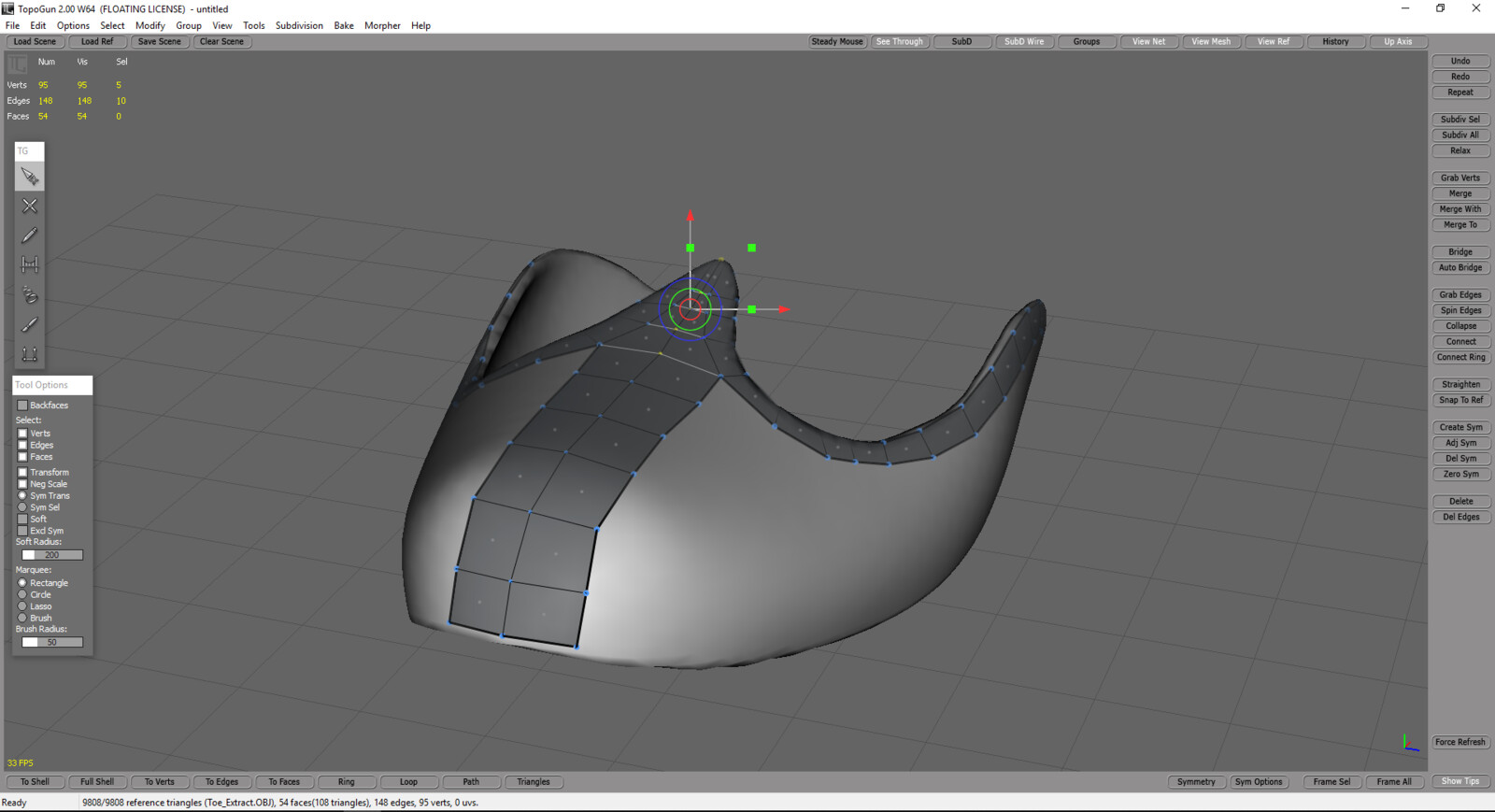Choose Lasso marquee mode
1495x812 pixels.
coord(22,606)
